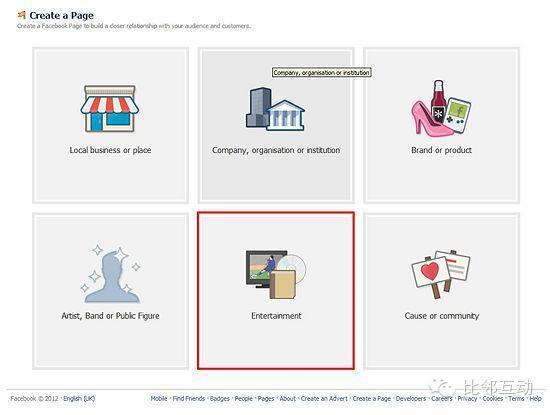Click the sparkling silhouette Artist icon
Viewport: 550px width, 415px height.
(x=110, y=274)
